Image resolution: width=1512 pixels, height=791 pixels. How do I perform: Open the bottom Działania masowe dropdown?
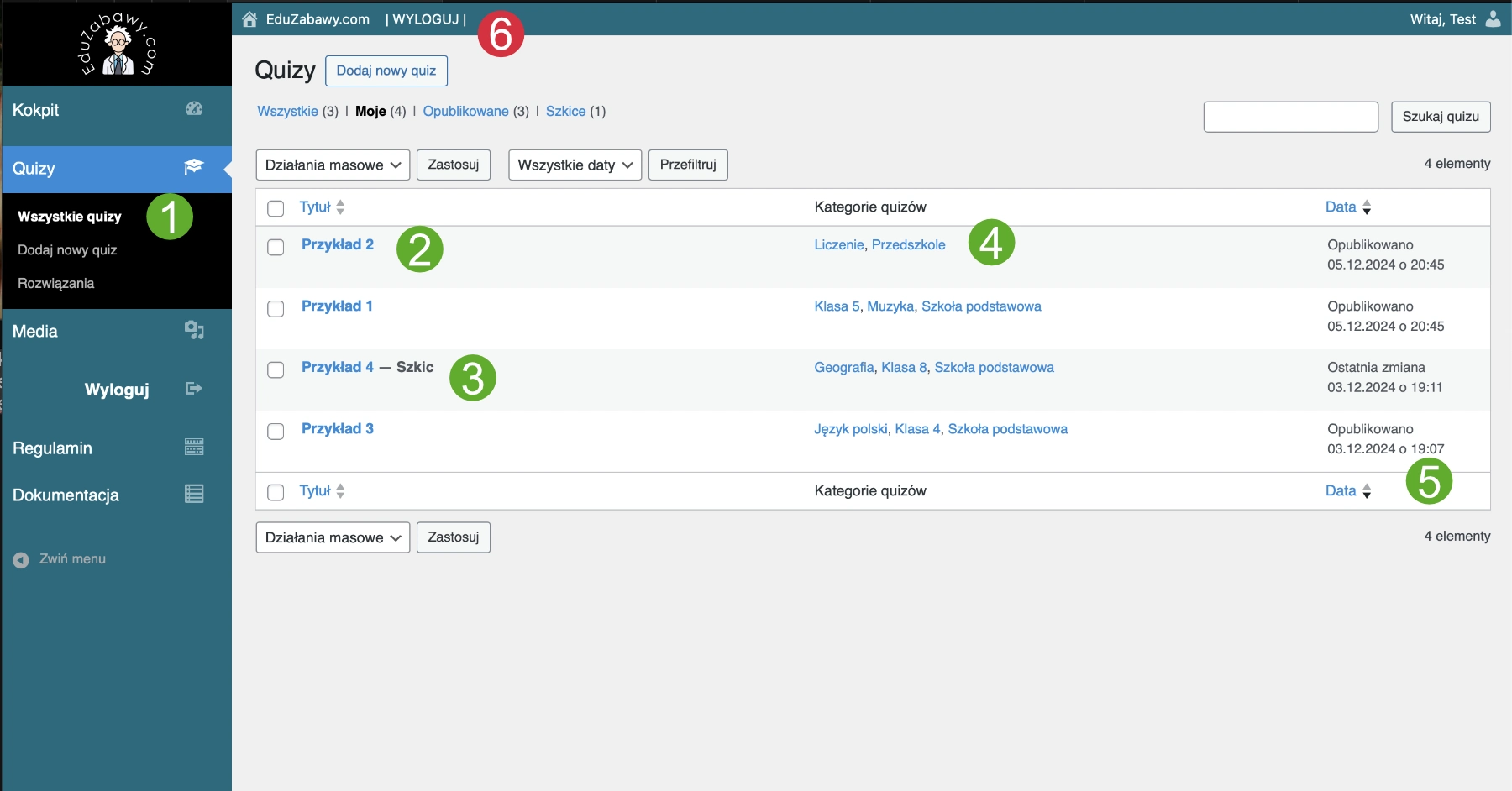[333, 537]
